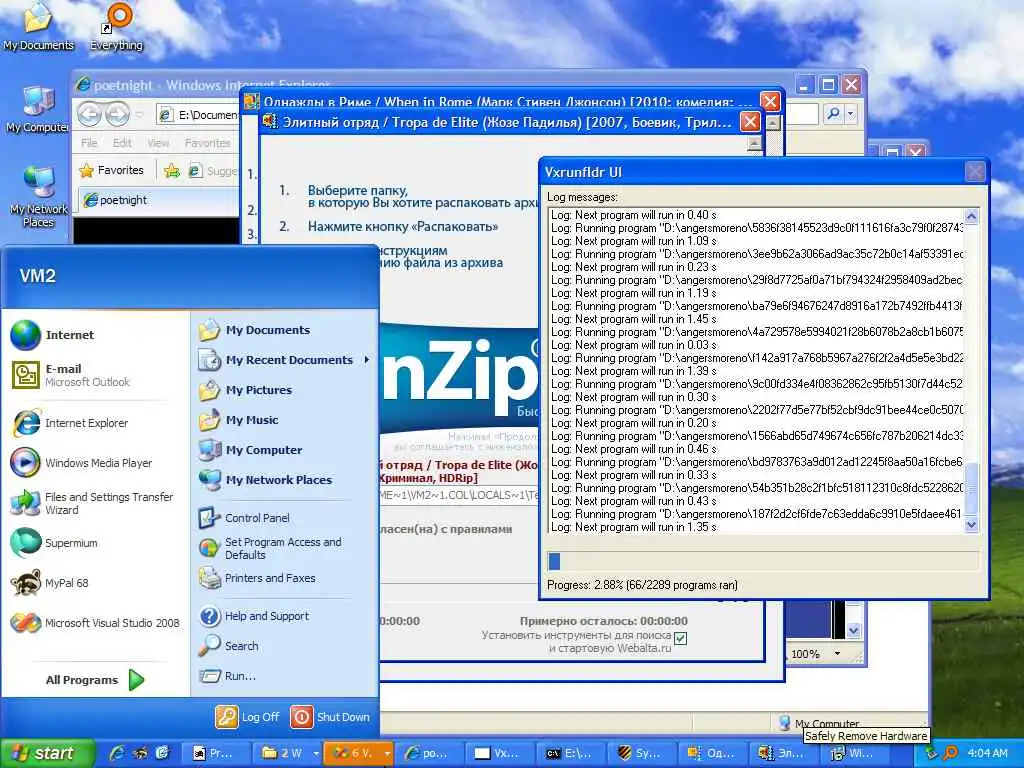
Task: Open IE search provider dropdown arrow
Action: (850, 114)
